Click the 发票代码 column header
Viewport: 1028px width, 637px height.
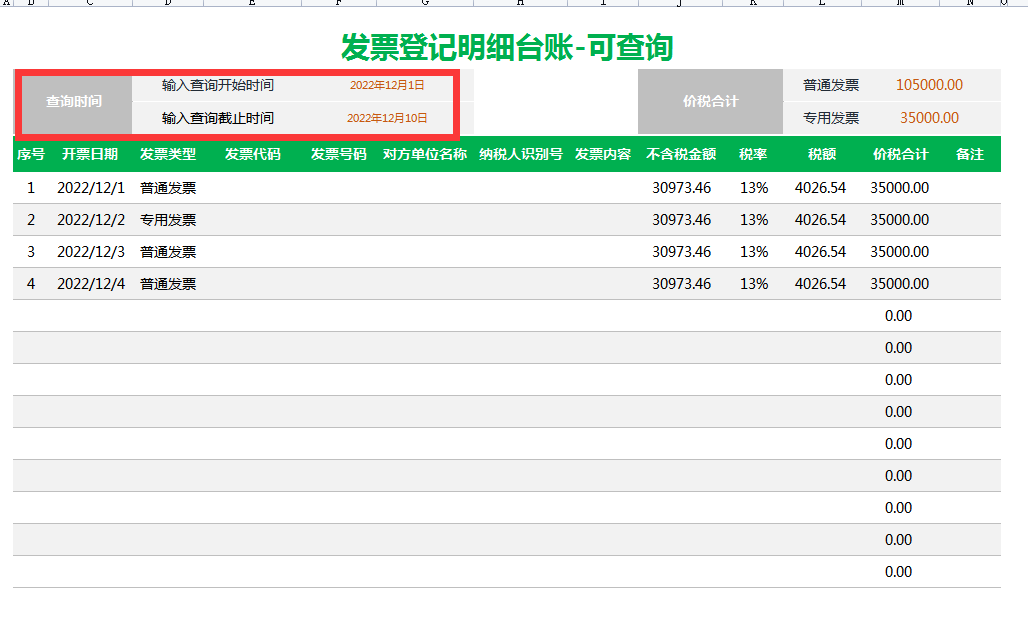[252, 154]
